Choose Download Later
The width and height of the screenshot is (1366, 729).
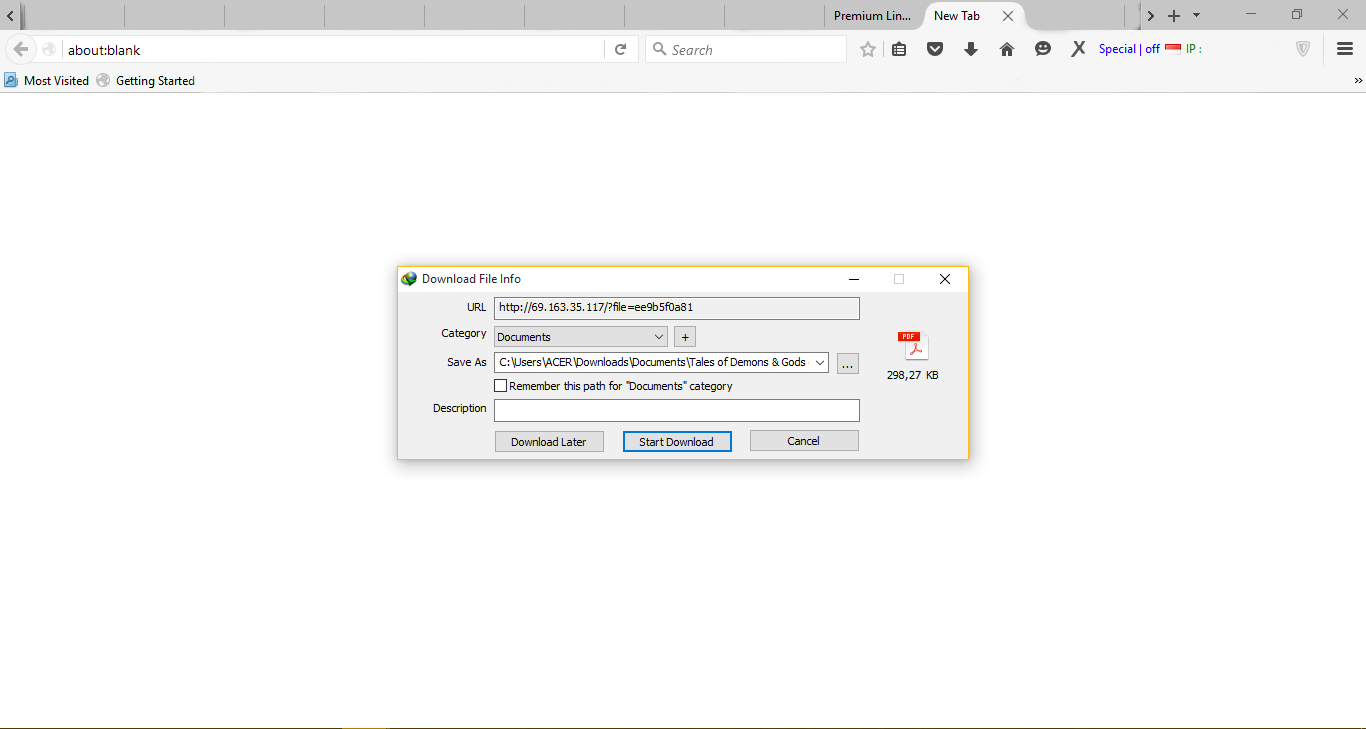(x=549, y=441)
